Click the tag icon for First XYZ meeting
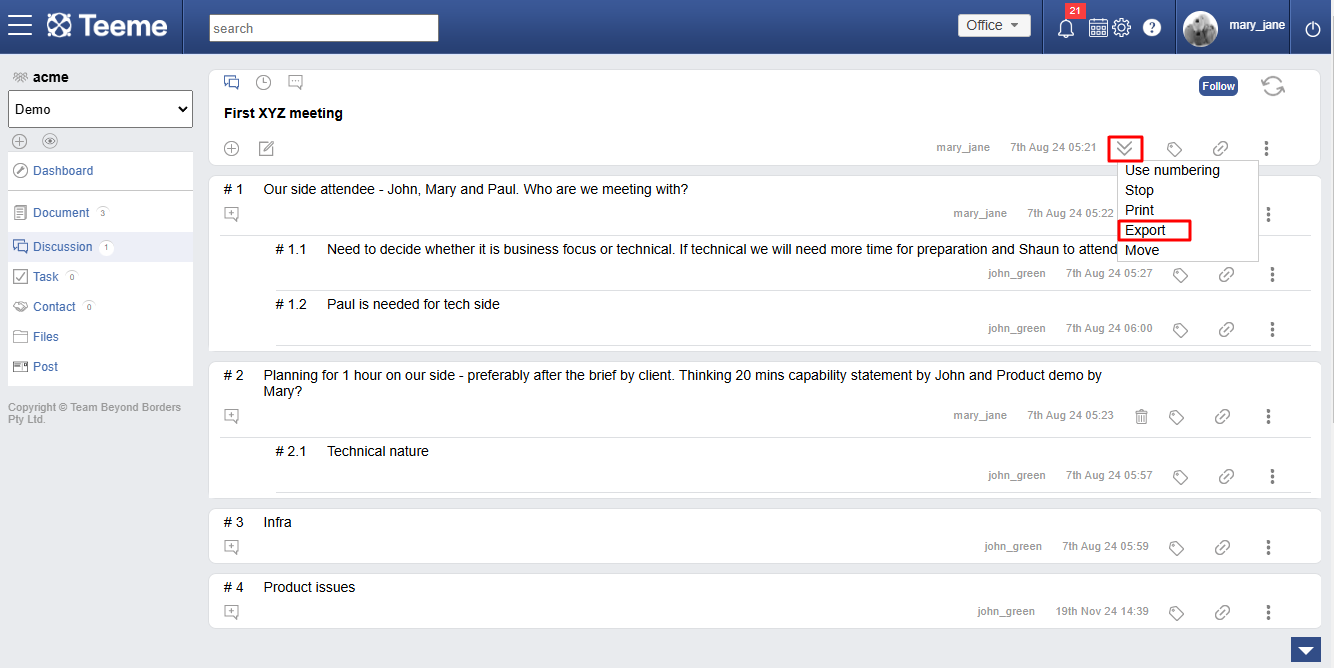Image resolution: width=1334 pixels, height=668 pixels. point(1175,149)
